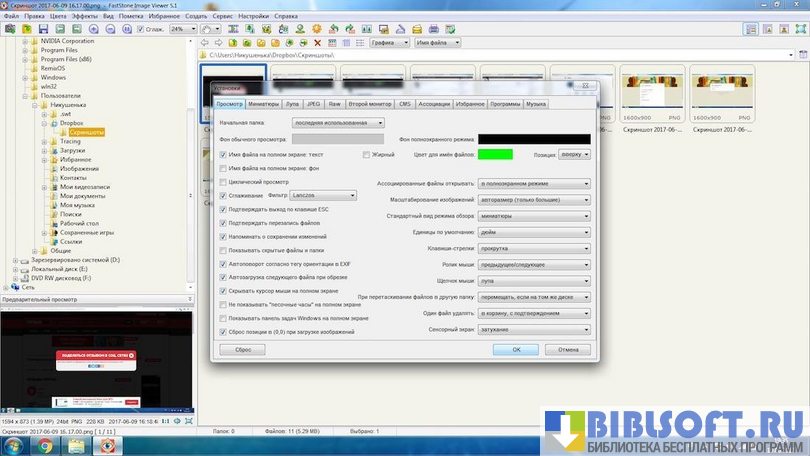
Task: Enable the Циклический просмотр checkbox
Action: click(223, 183)
